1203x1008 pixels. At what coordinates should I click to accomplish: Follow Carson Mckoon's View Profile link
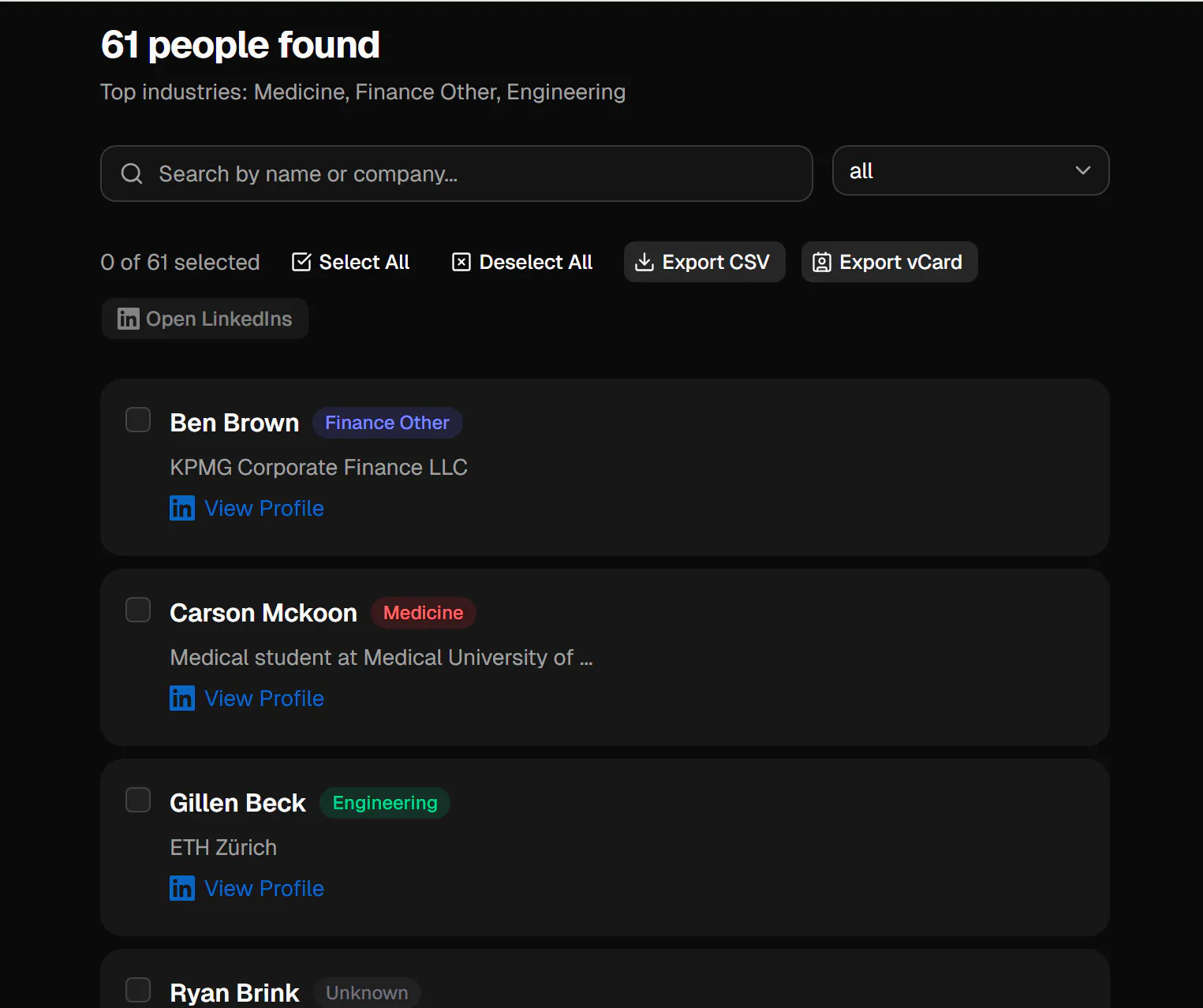[x=264, y=698]
